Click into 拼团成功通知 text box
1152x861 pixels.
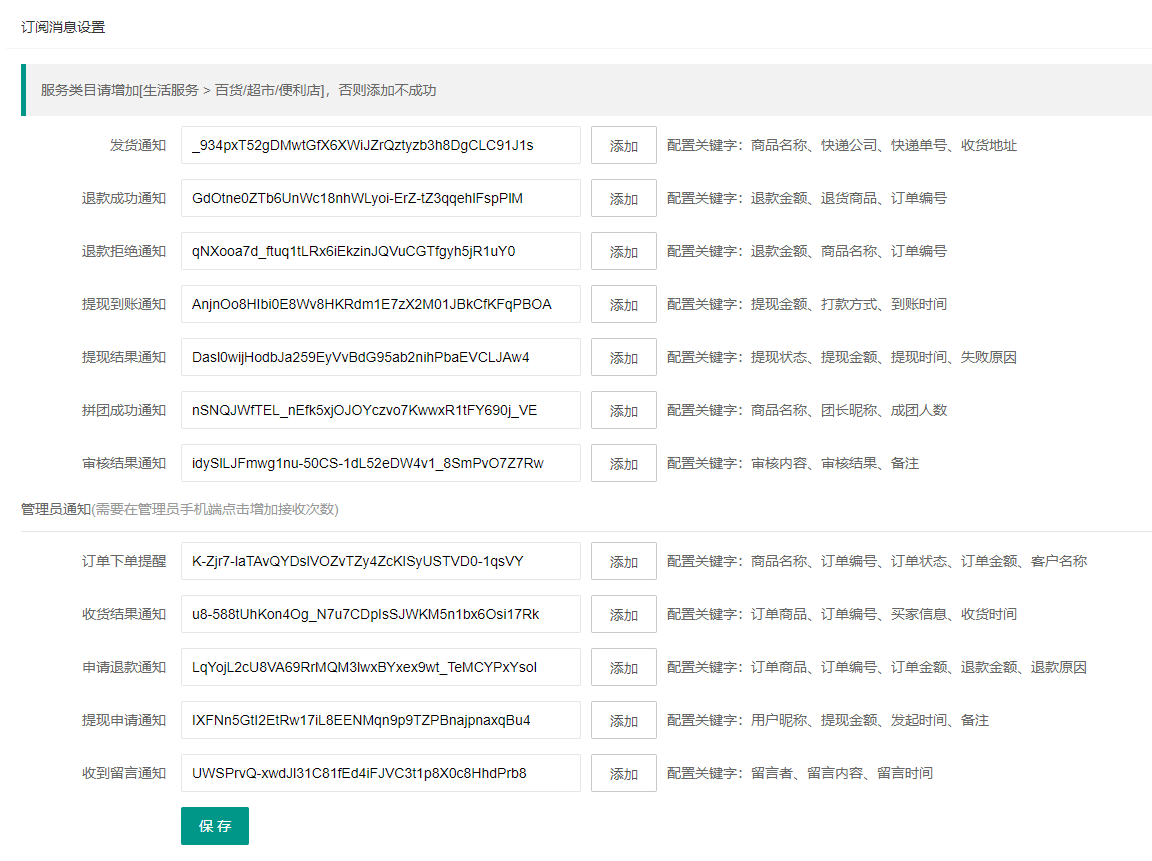380,410
